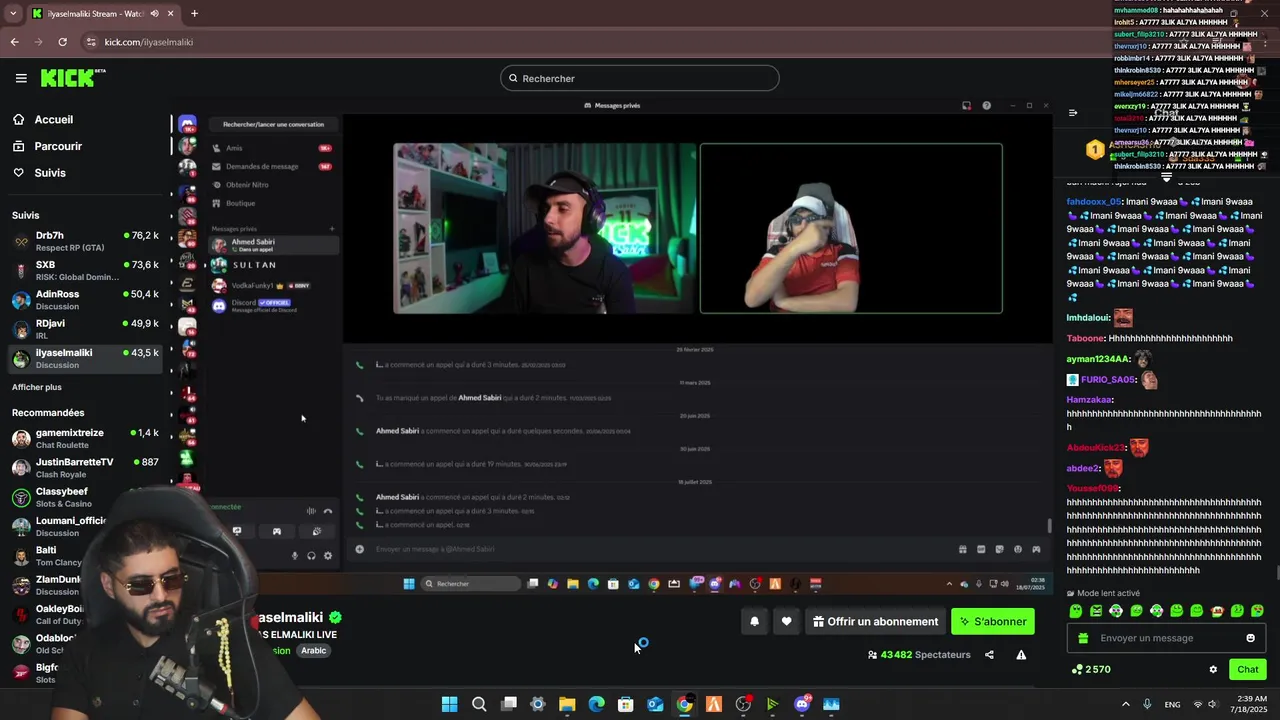The height and width of the screenshot is (720, 1280).
Task: Open Ahmed Sabiri direct message
Action: click(x=273, y=245)
